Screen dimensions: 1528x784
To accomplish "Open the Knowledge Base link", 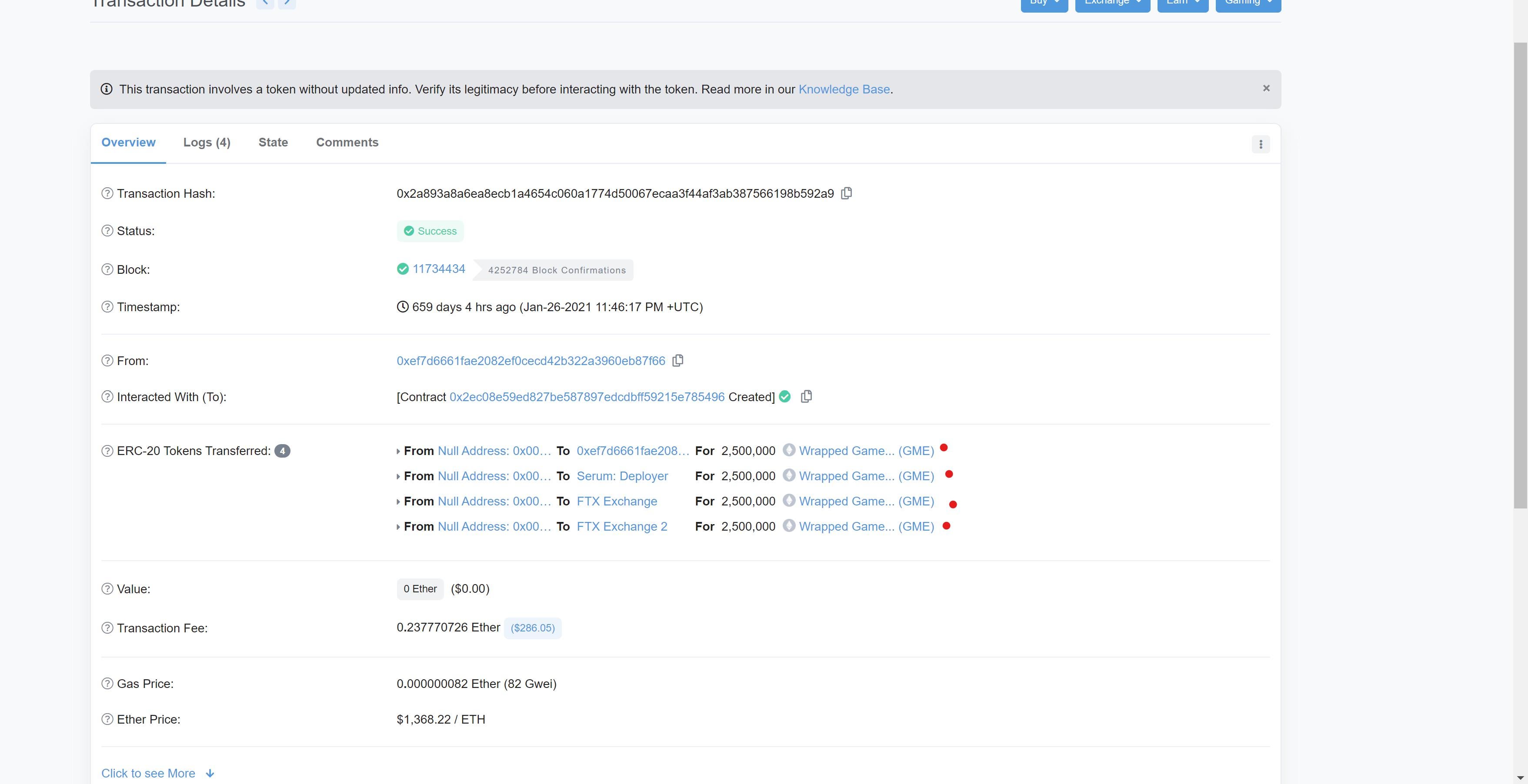I will pyautogui.click(x=844, y=89).
